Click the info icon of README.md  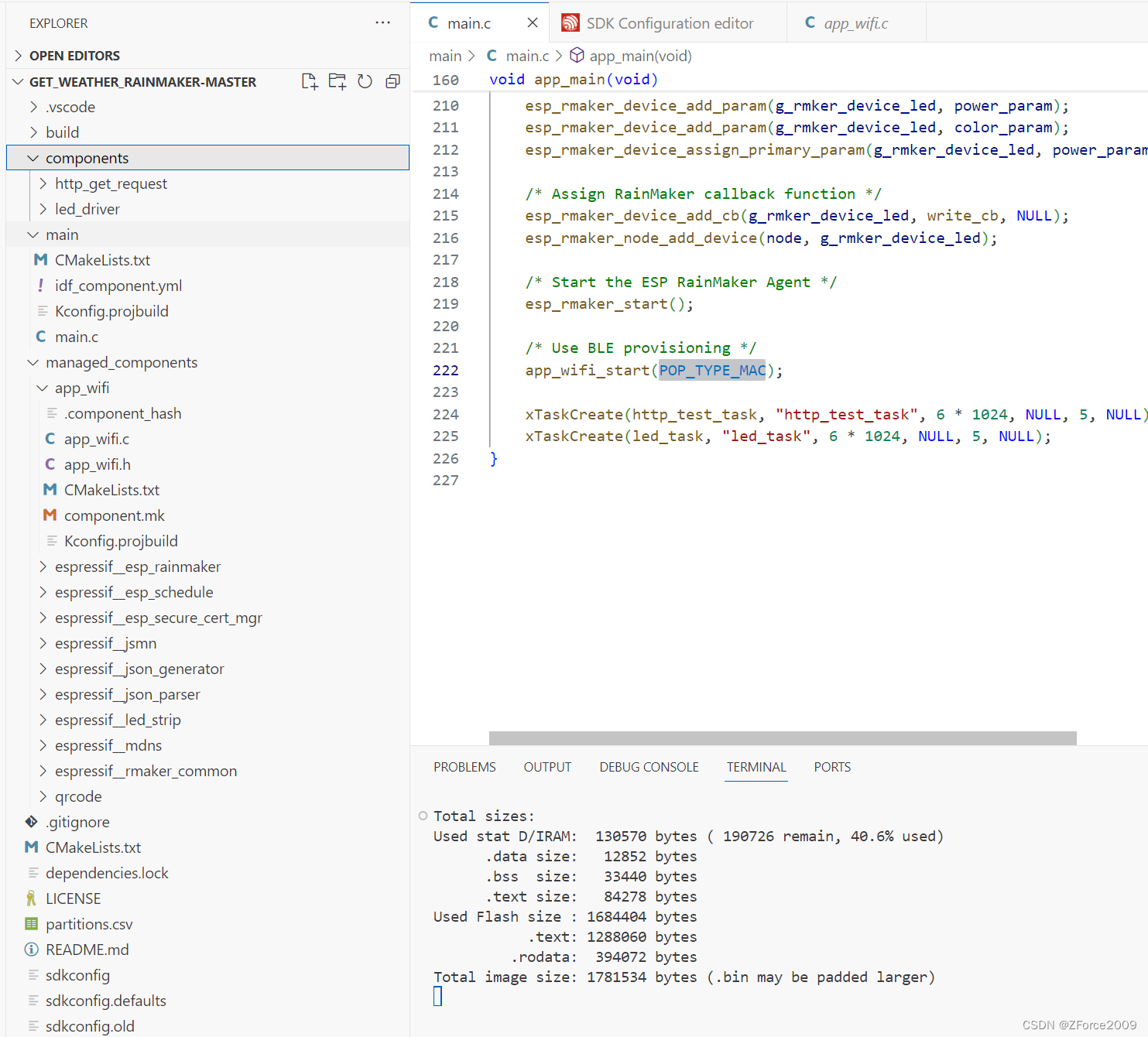(x=32, y=950)
